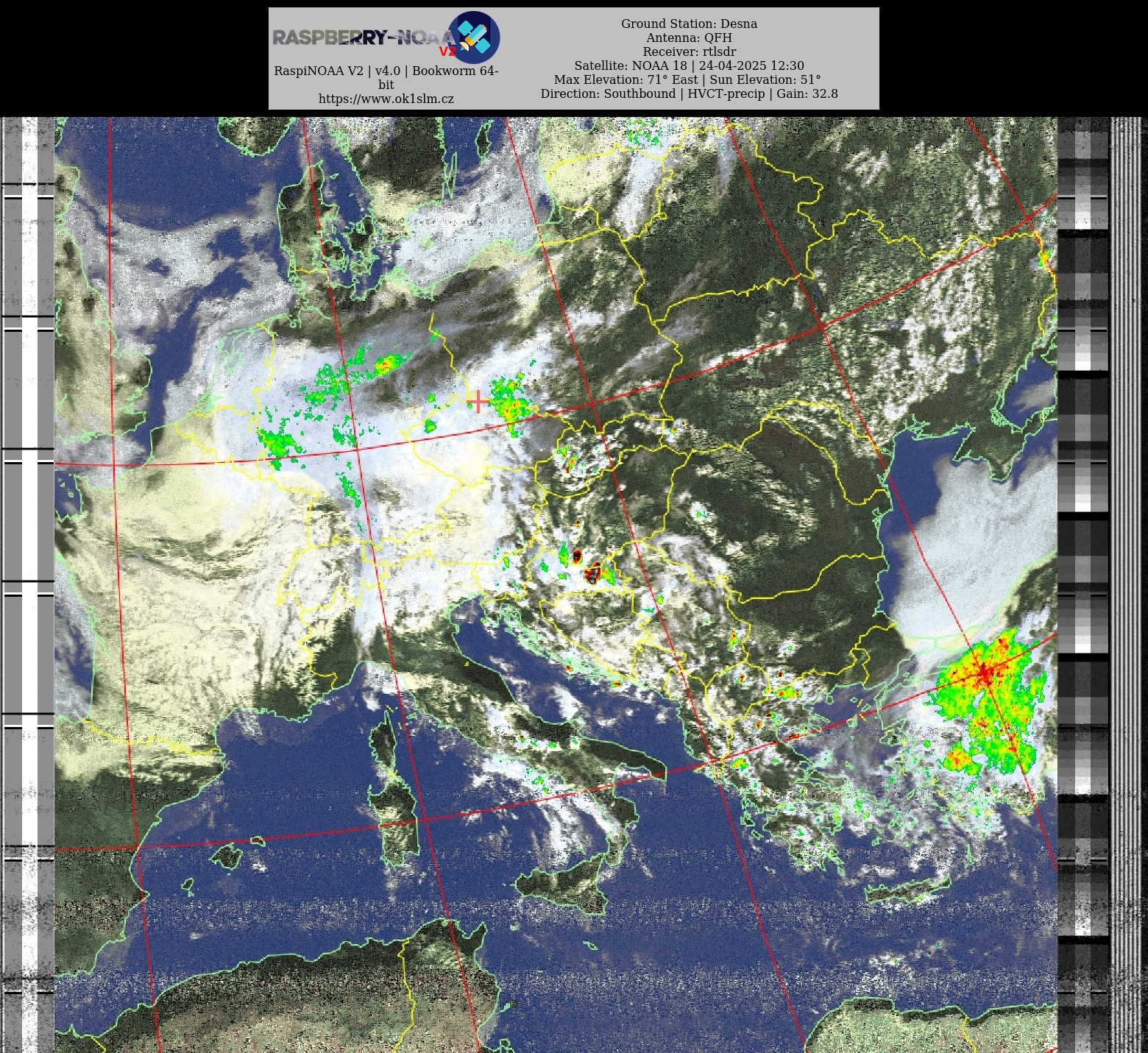
Task: Open the https://www.ok1slm.cz link
Action: (386, 99)
